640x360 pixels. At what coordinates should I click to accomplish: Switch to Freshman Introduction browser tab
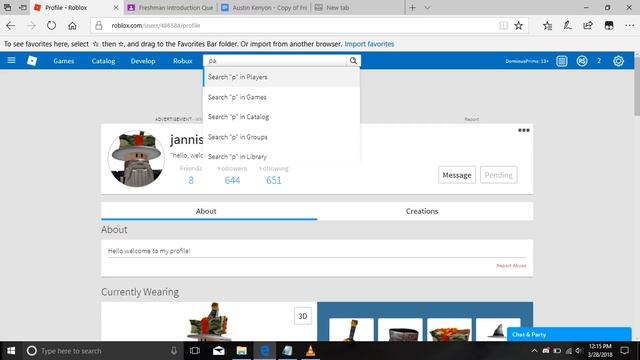pyautogui.click(x=171, y=8)
